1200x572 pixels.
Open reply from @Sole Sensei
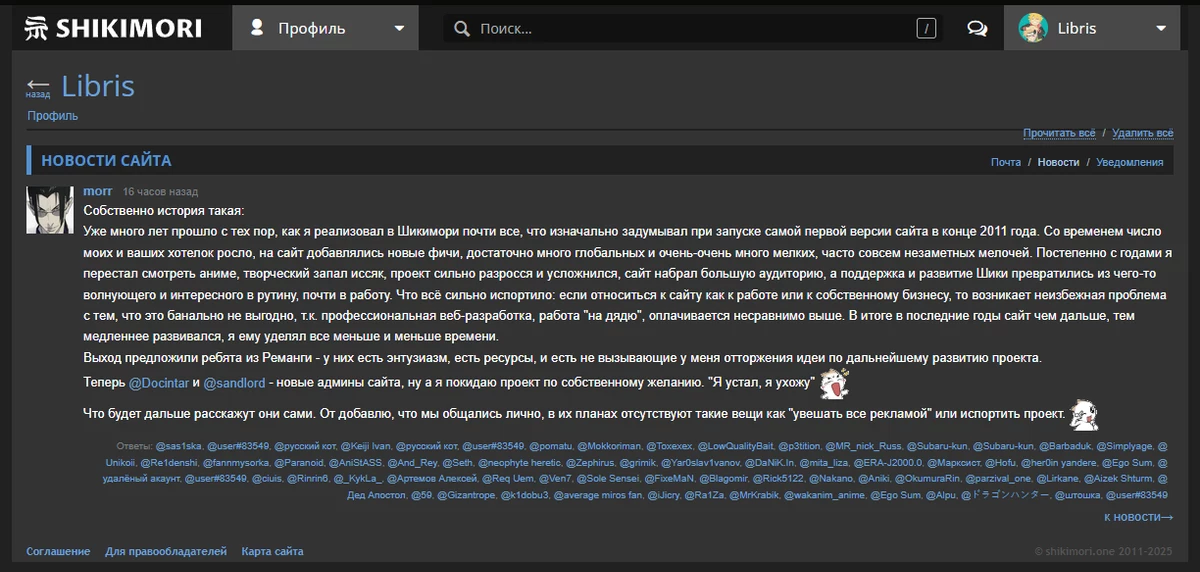point(609,481)
